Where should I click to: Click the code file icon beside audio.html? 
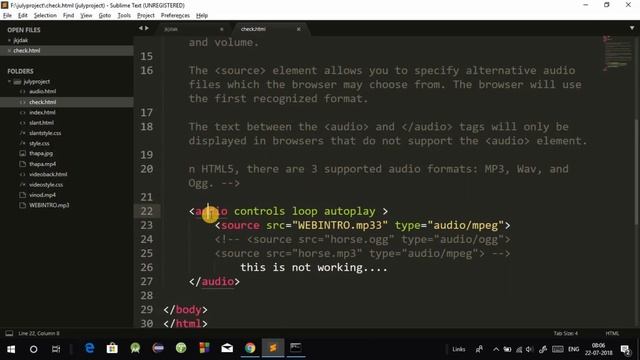click(x=22, y=91)
